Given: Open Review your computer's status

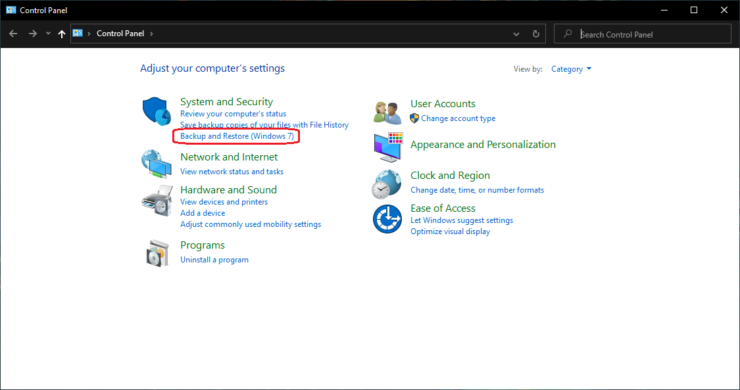Looking at the screenshot, I should 233,114.
